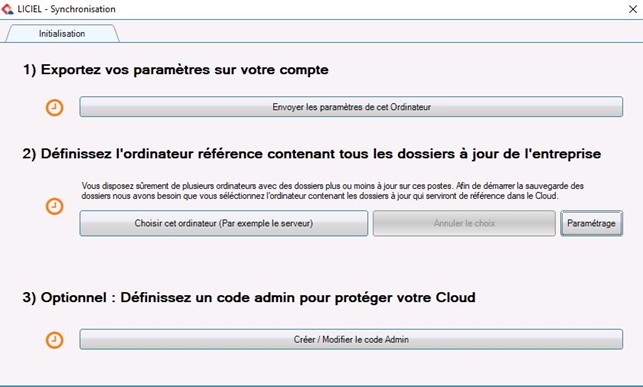
Task: Click the word Cloud in the step 3 heading
Action: [x=456, y=297]
